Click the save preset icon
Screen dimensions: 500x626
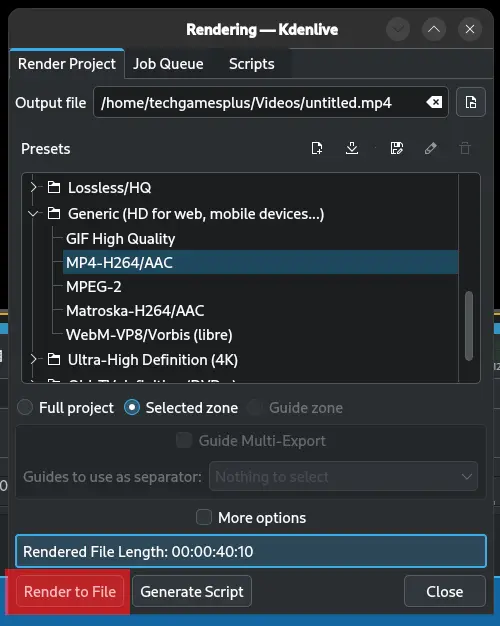pyautogui.click(x=397, y=149)
